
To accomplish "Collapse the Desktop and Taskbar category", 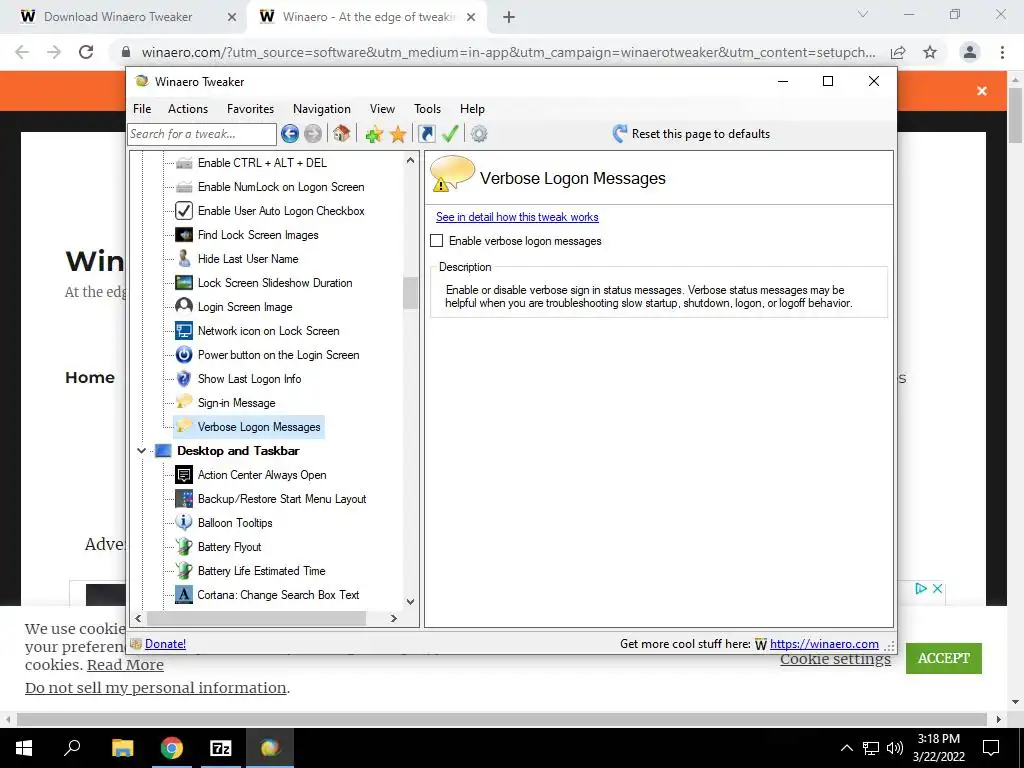I will (141, 451).
